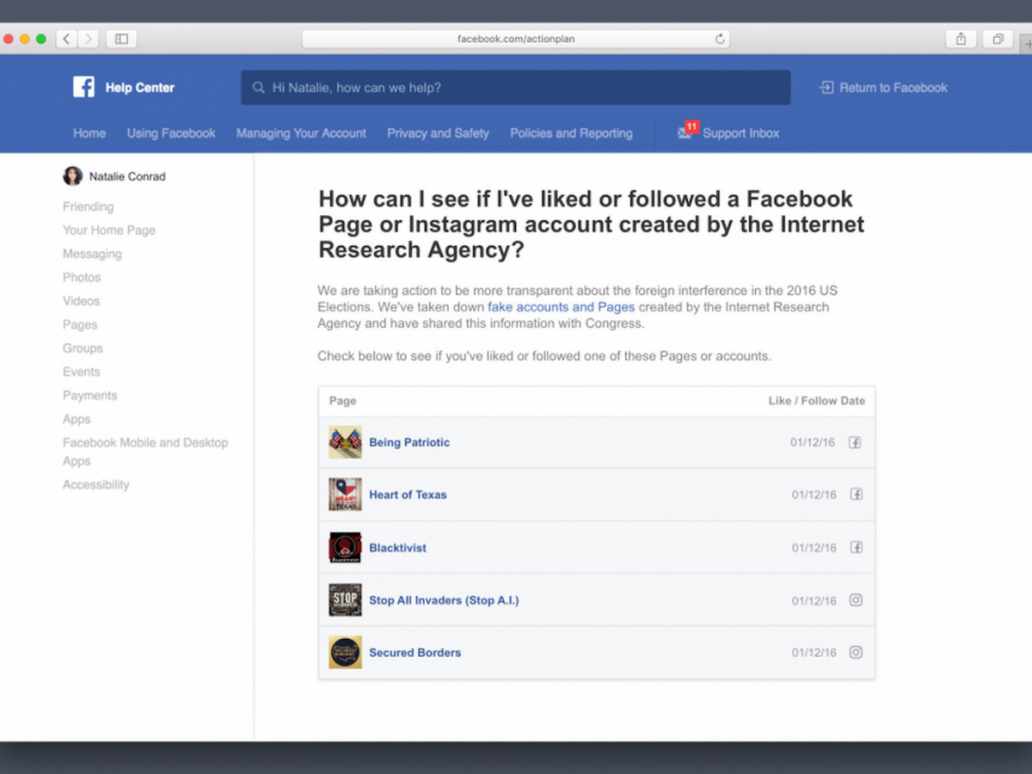Select Friending in the sidebar
Screen dimensions: 1032x774
coord(88,207)
